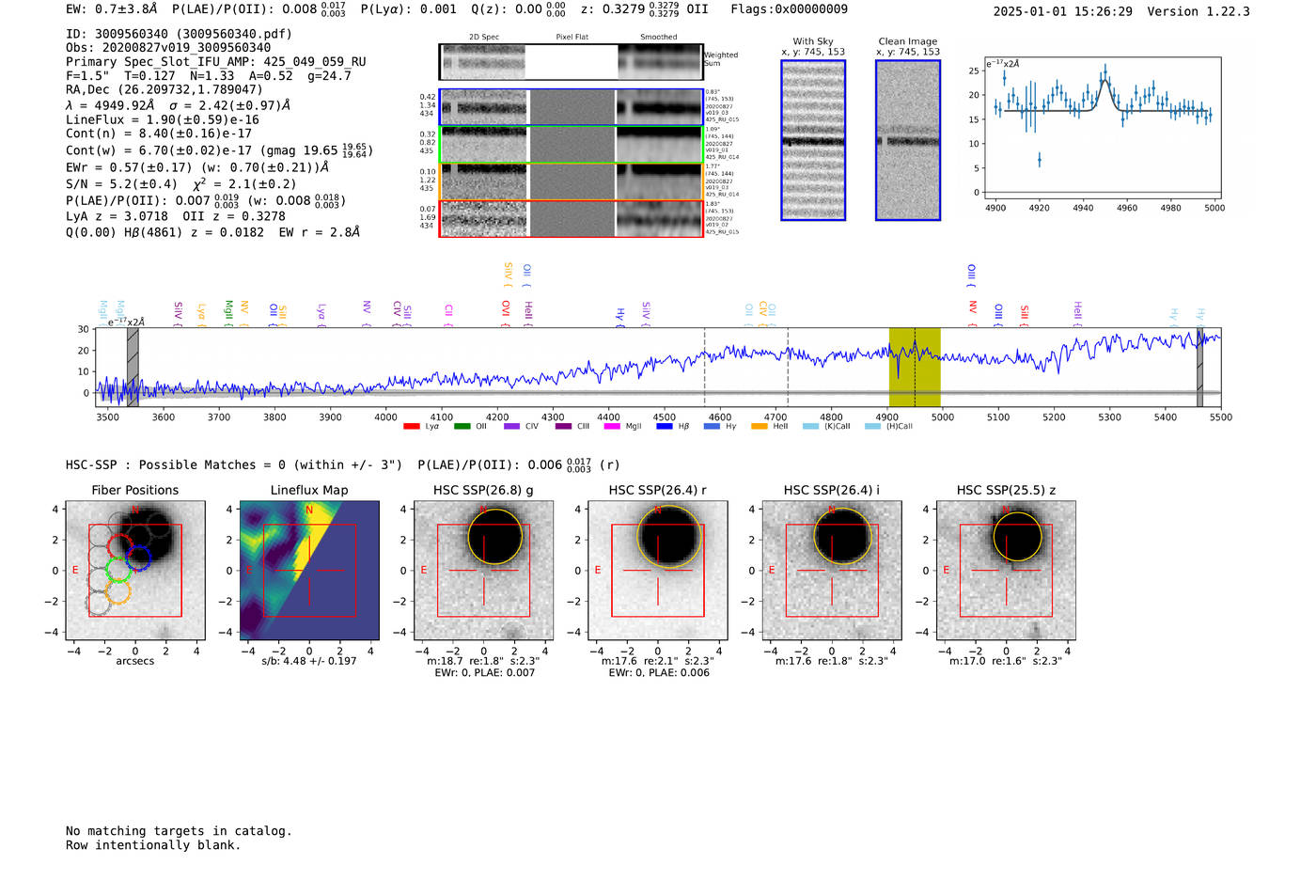The height and width of the screenshot is (896, 1316).
Task: Click the magenta MgII legend swatch
Action: tap(611, 426)
